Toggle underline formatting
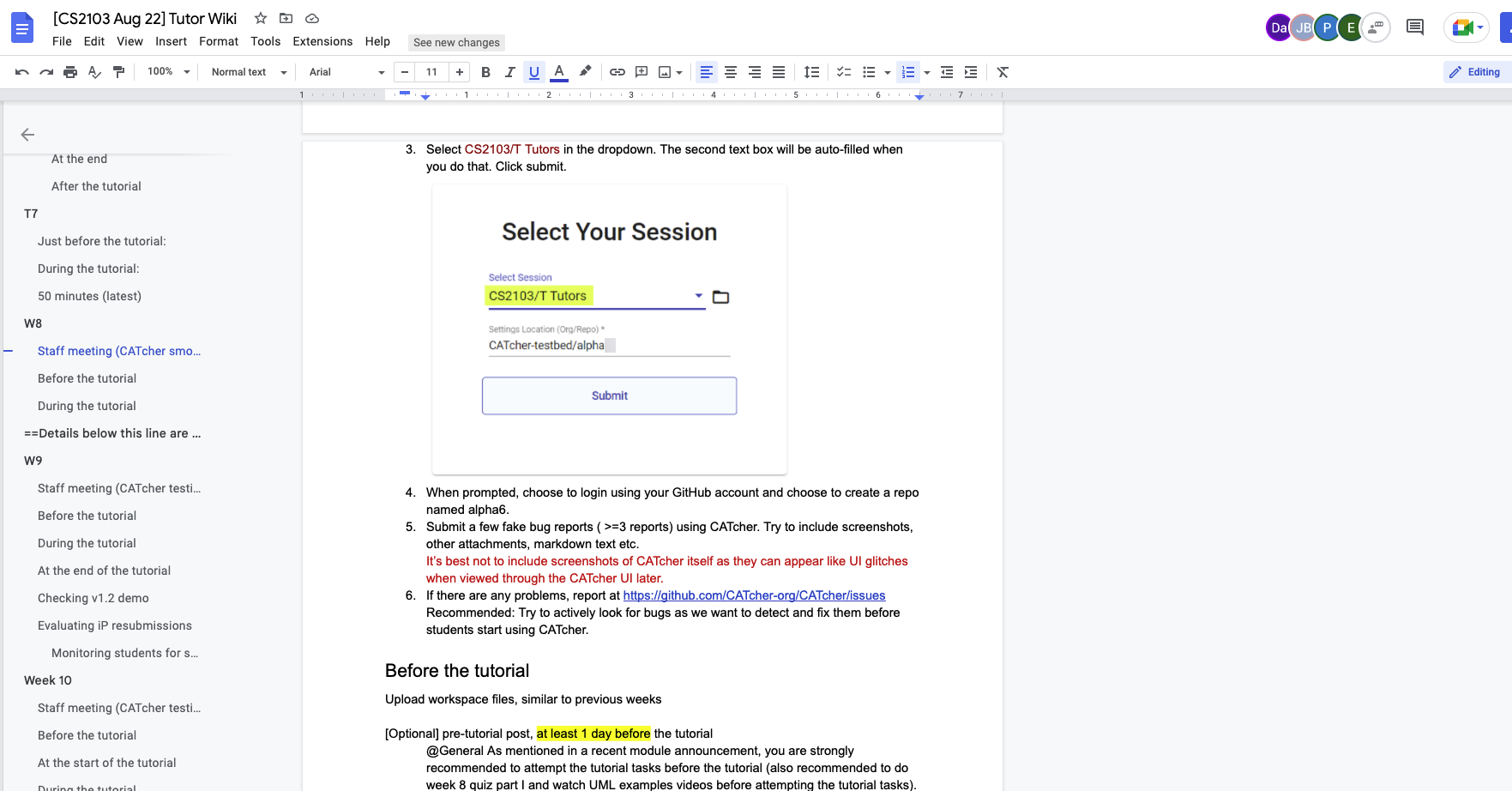Screen dimensions: 1512x791 click(534, 72)
